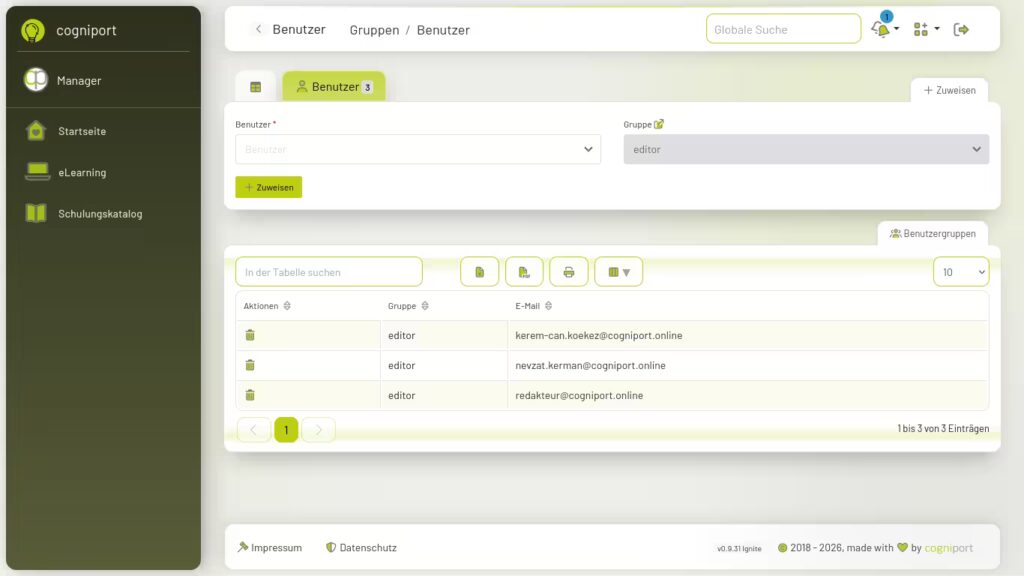Screen dimensions: 1024x576
Task: Print the user table
Action: tap(569, 272)
